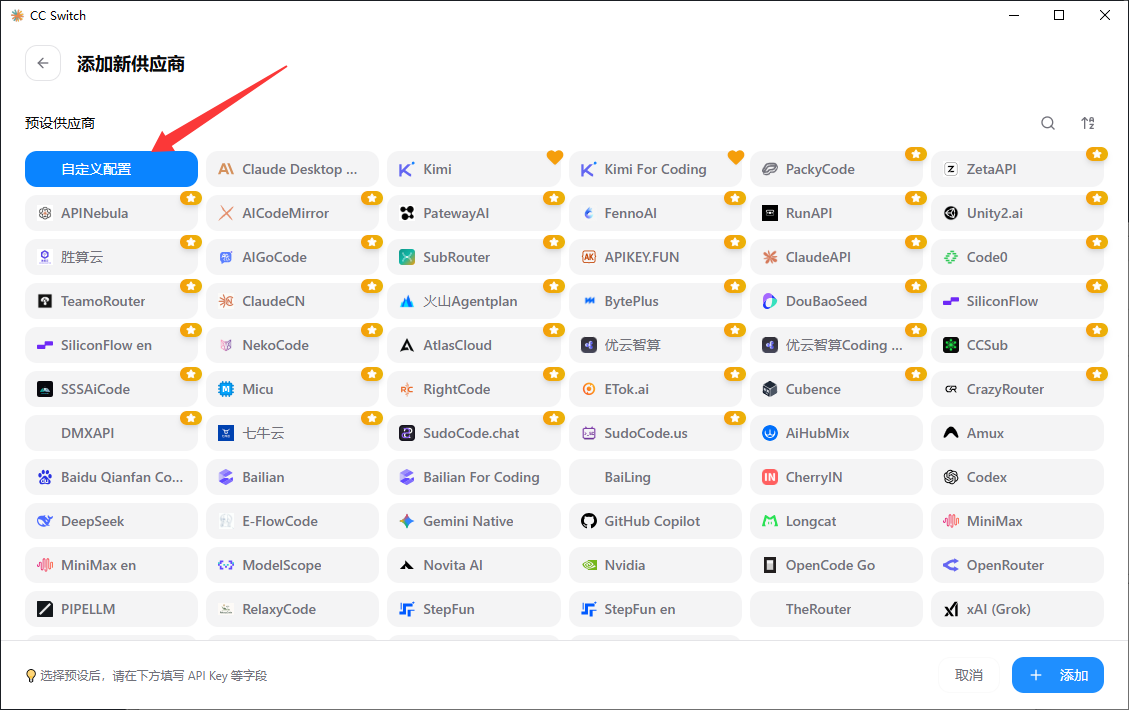Click the Kimi For Coding logo
Viewport: 1129px width, 710px height.
[x=588, y=169]
